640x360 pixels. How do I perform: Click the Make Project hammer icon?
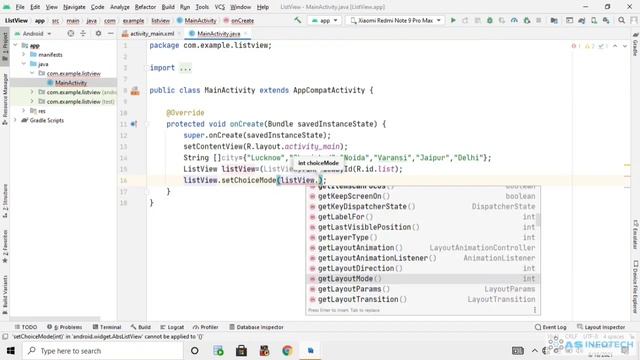pyautogui.click(x=298, y=20)
